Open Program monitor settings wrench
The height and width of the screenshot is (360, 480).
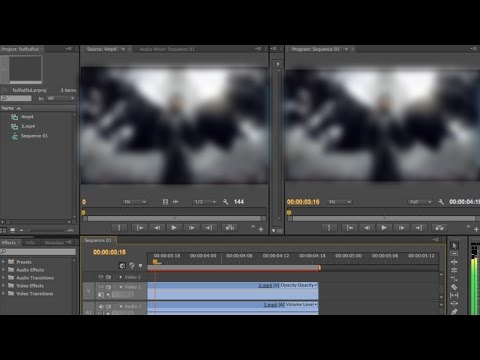point(441,202)
